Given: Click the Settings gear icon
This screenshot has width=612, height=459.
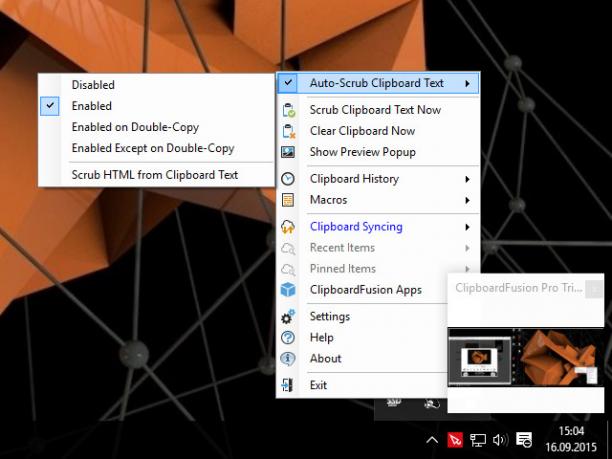Looking at the screenshot, I should pos(288,317).
